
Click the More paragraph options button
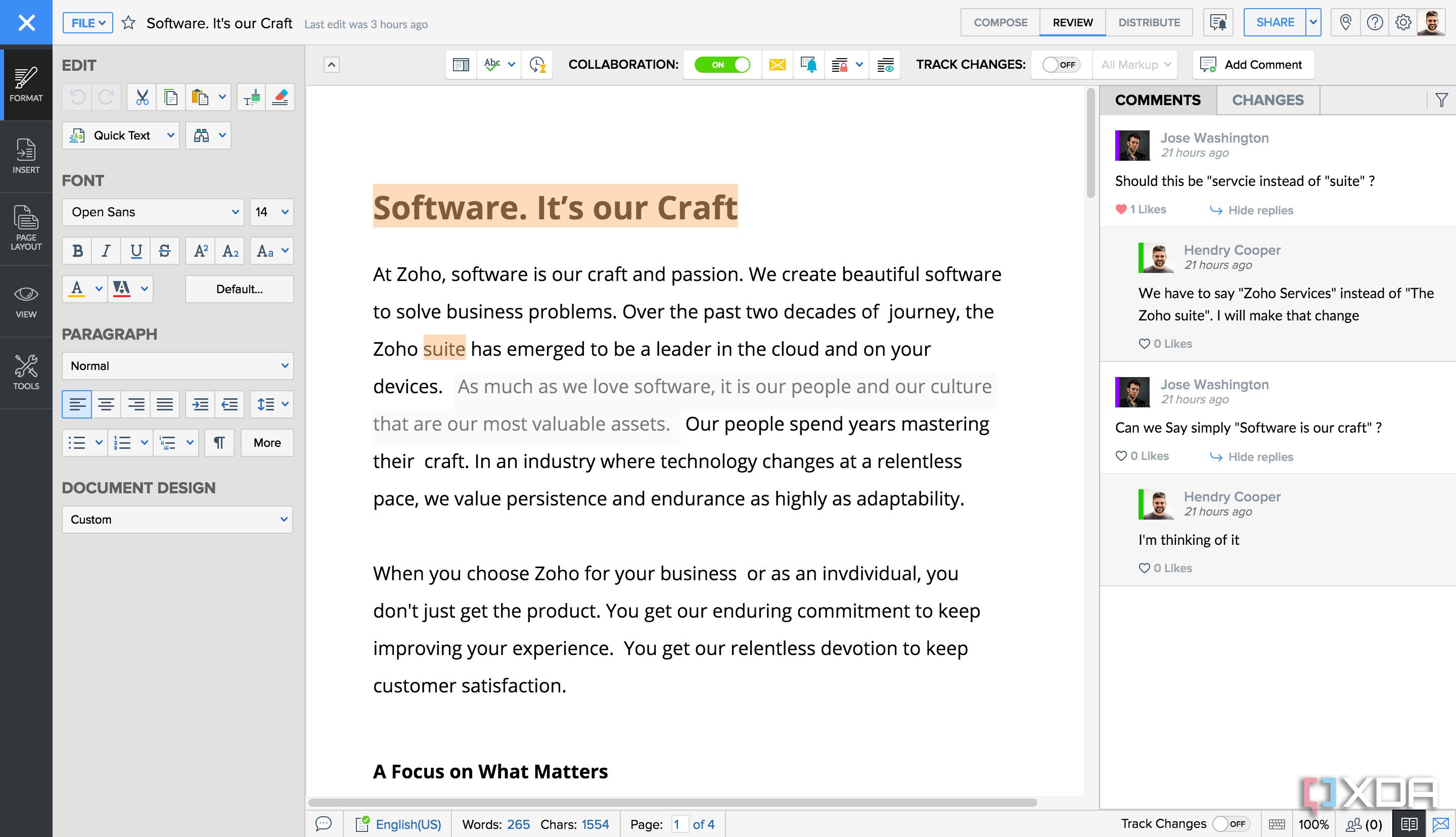(267, 443)
